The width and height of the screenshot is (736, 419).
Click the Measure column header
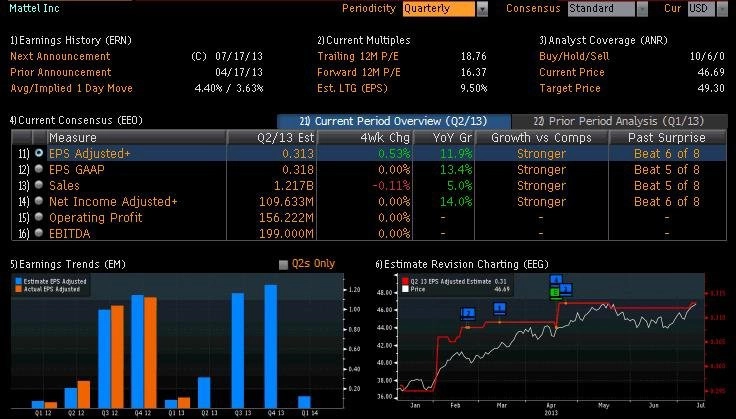click(136, 137)
